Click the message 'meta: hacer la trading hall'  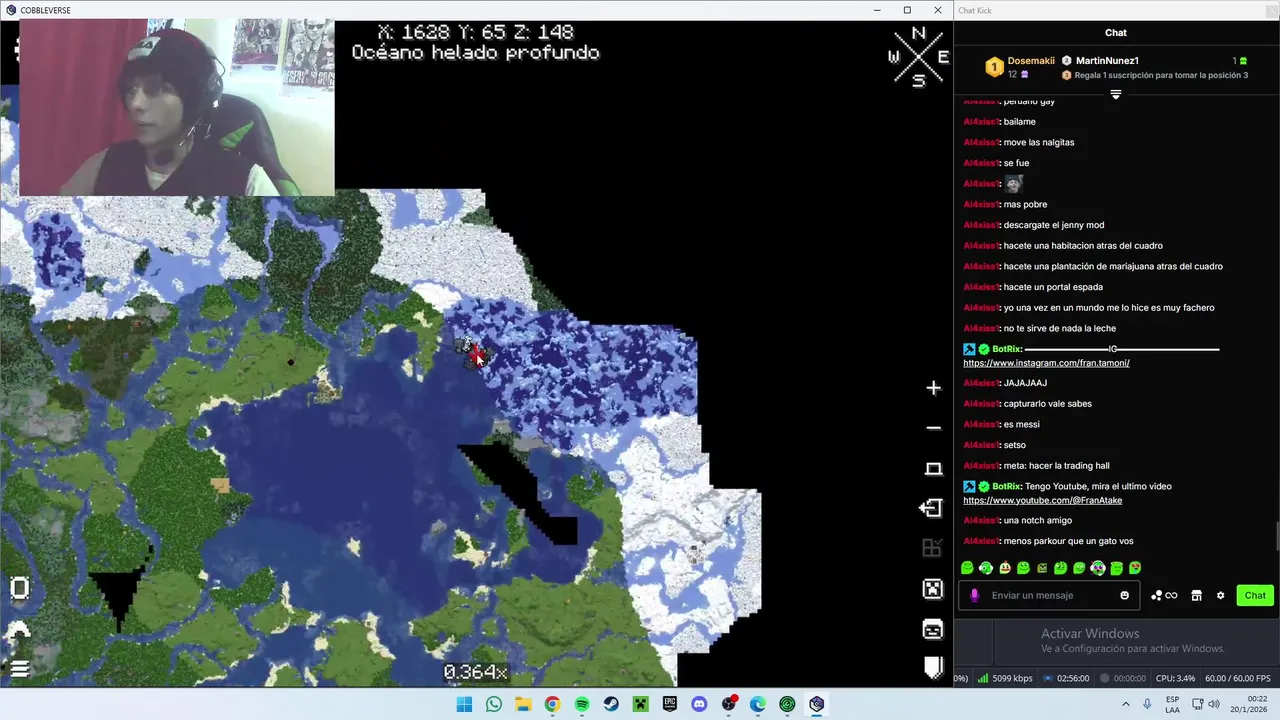click(1056, 466)
